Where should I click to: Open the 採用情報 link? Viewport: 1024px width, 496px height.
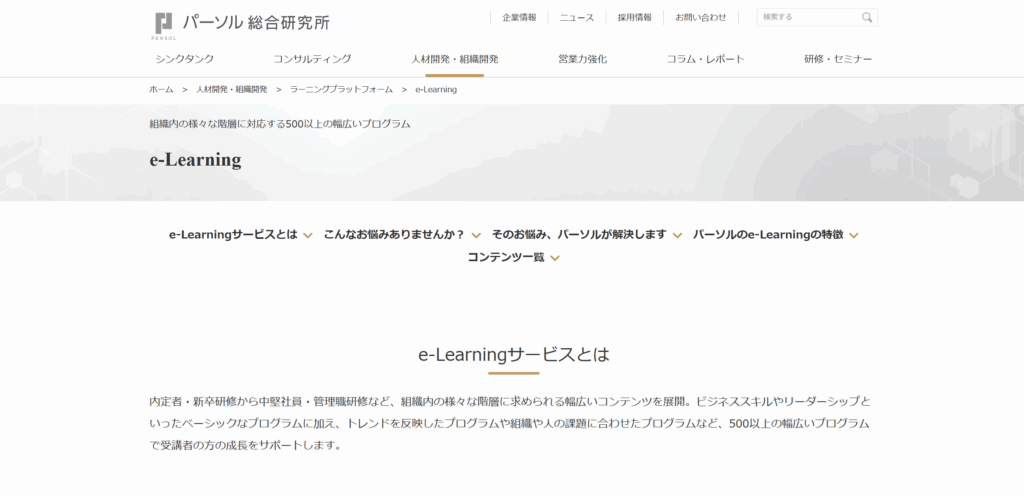click(x=635, y=18)
